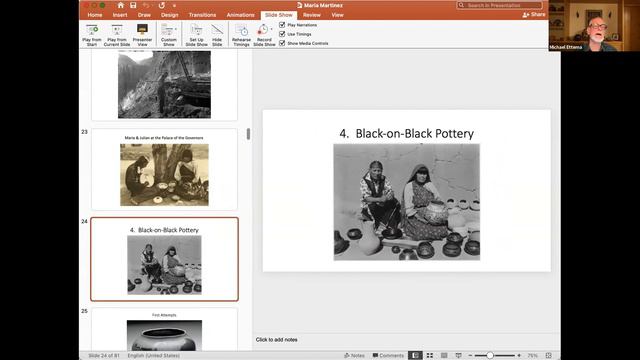The width and height of the screenshot is (640, 360).
Task: Toggle the Use Timings checkbox
Action: [282, 34]
